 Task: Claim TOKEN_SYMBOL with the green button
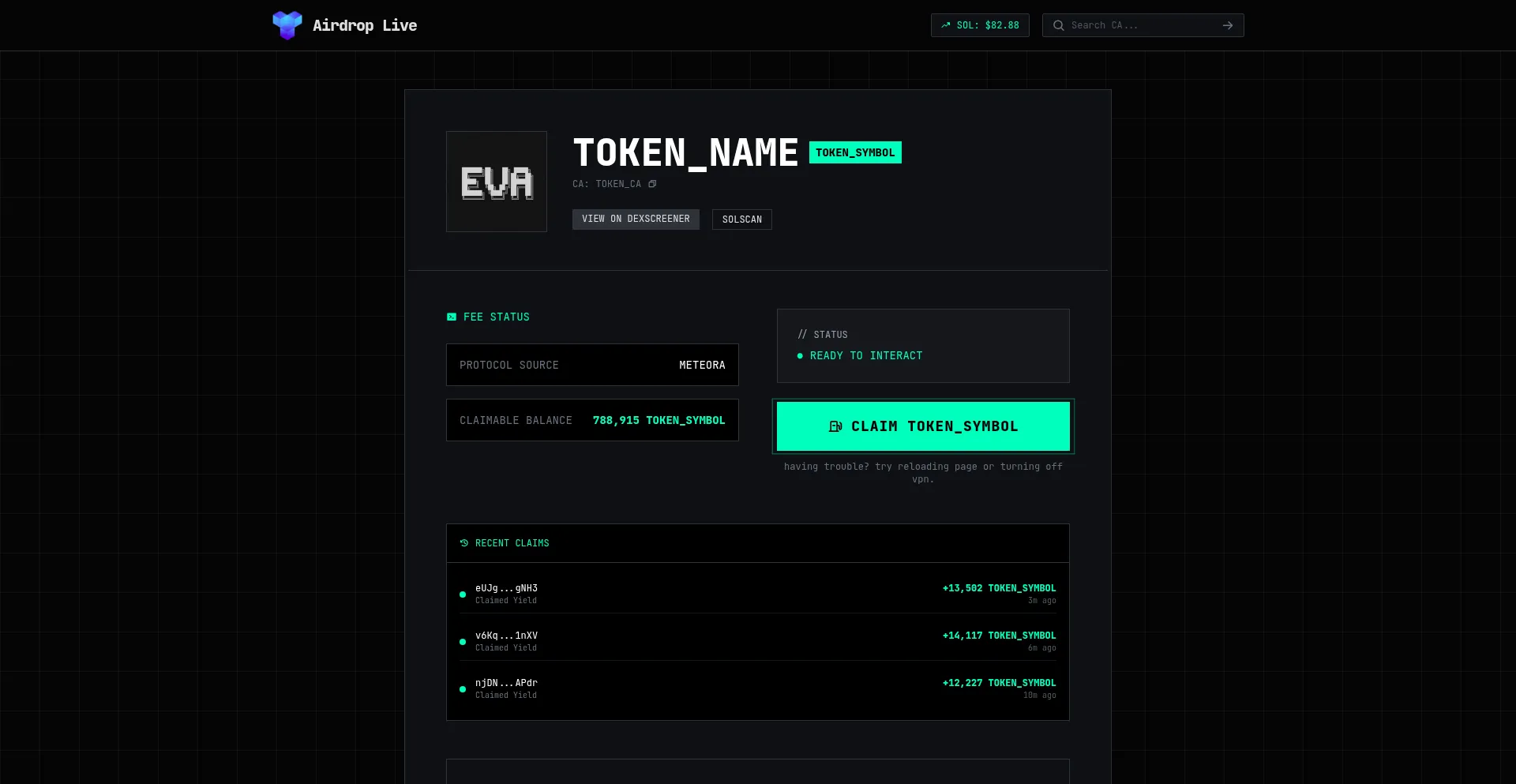click(x=923, y=426)
